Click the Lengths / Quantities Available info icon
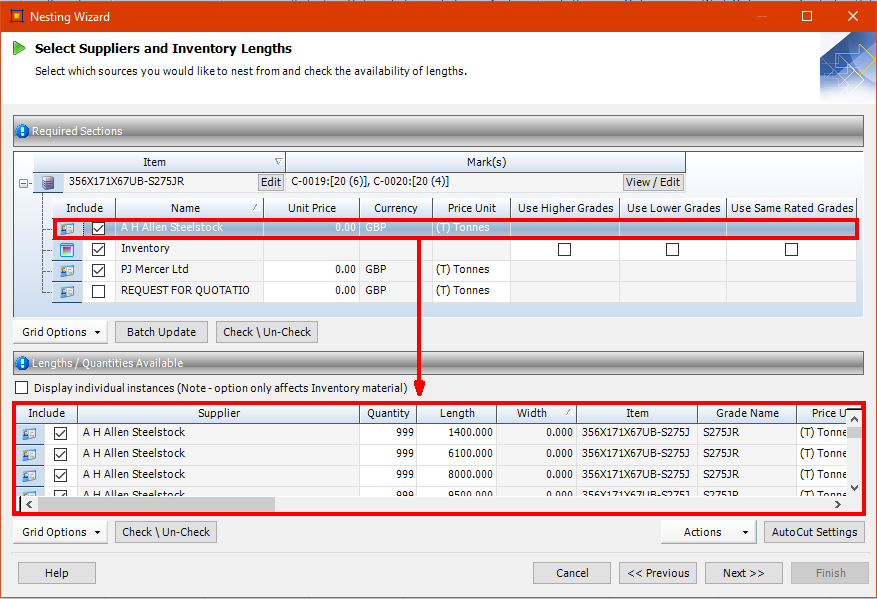 pos(23,363)
